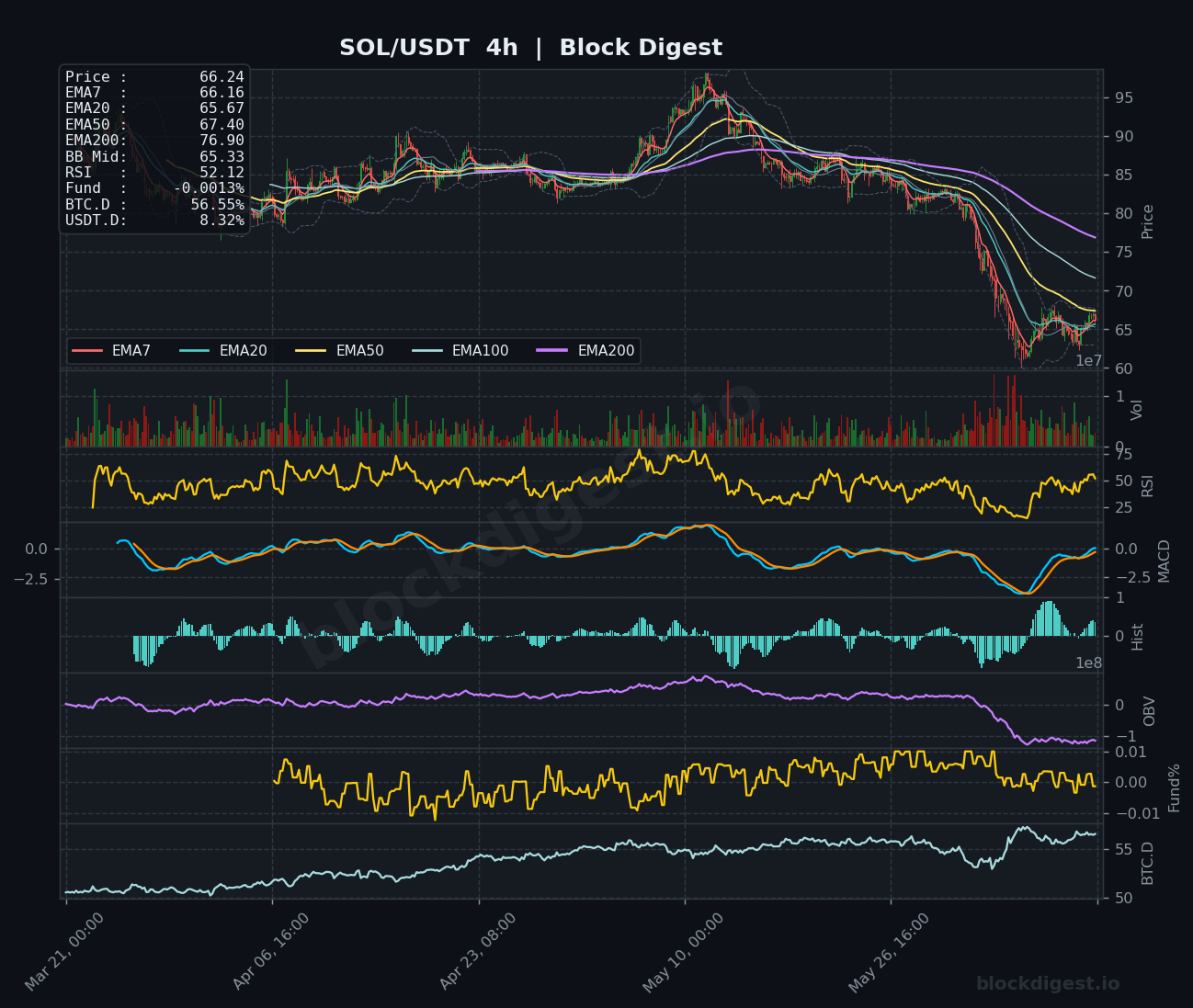
Task: Click the Mar 21, 00:00 date tick
Action: (x=65, y=952)
